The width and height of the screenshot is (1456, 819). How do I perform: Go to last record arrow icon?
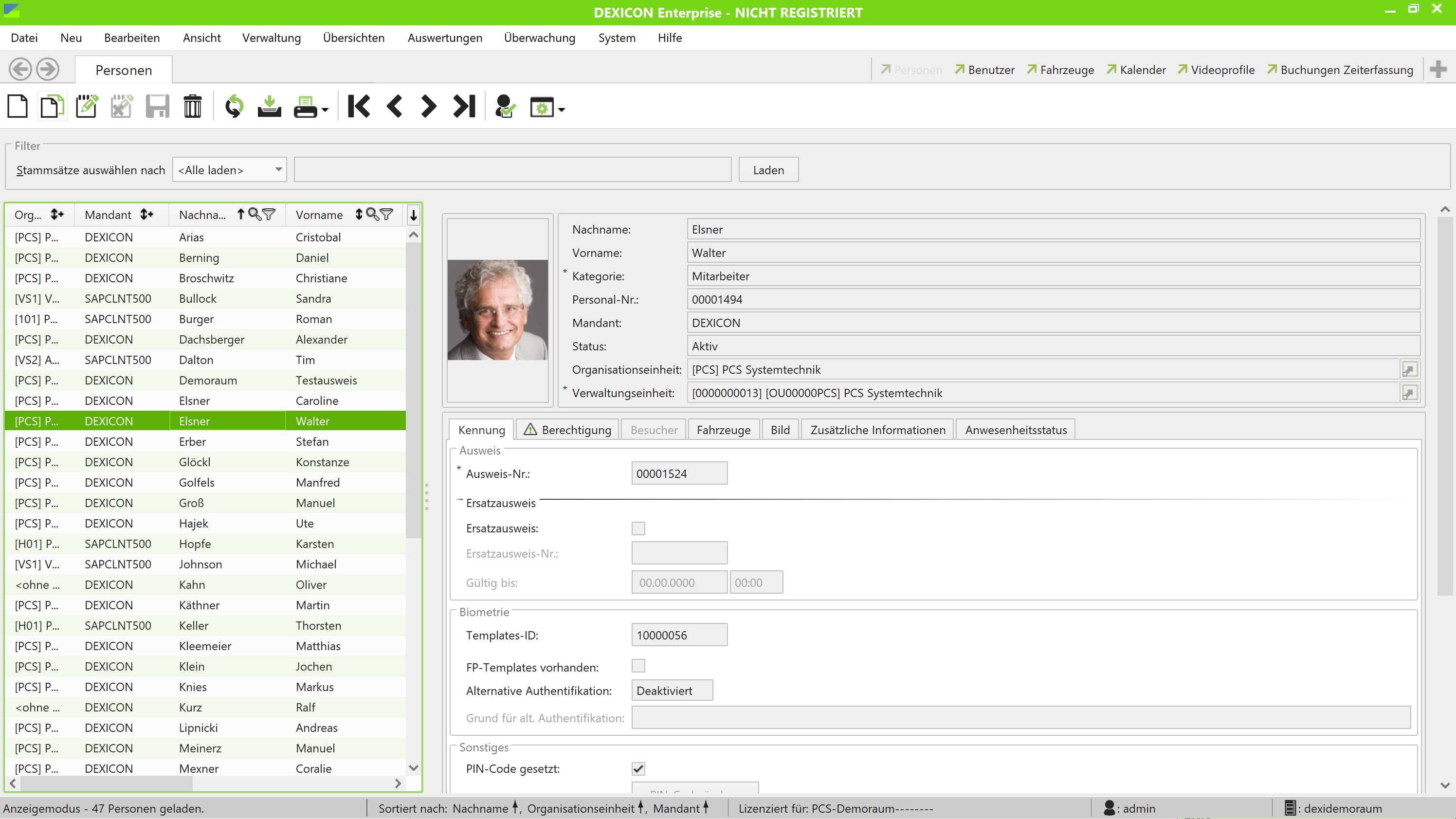[x=464, y=106]
